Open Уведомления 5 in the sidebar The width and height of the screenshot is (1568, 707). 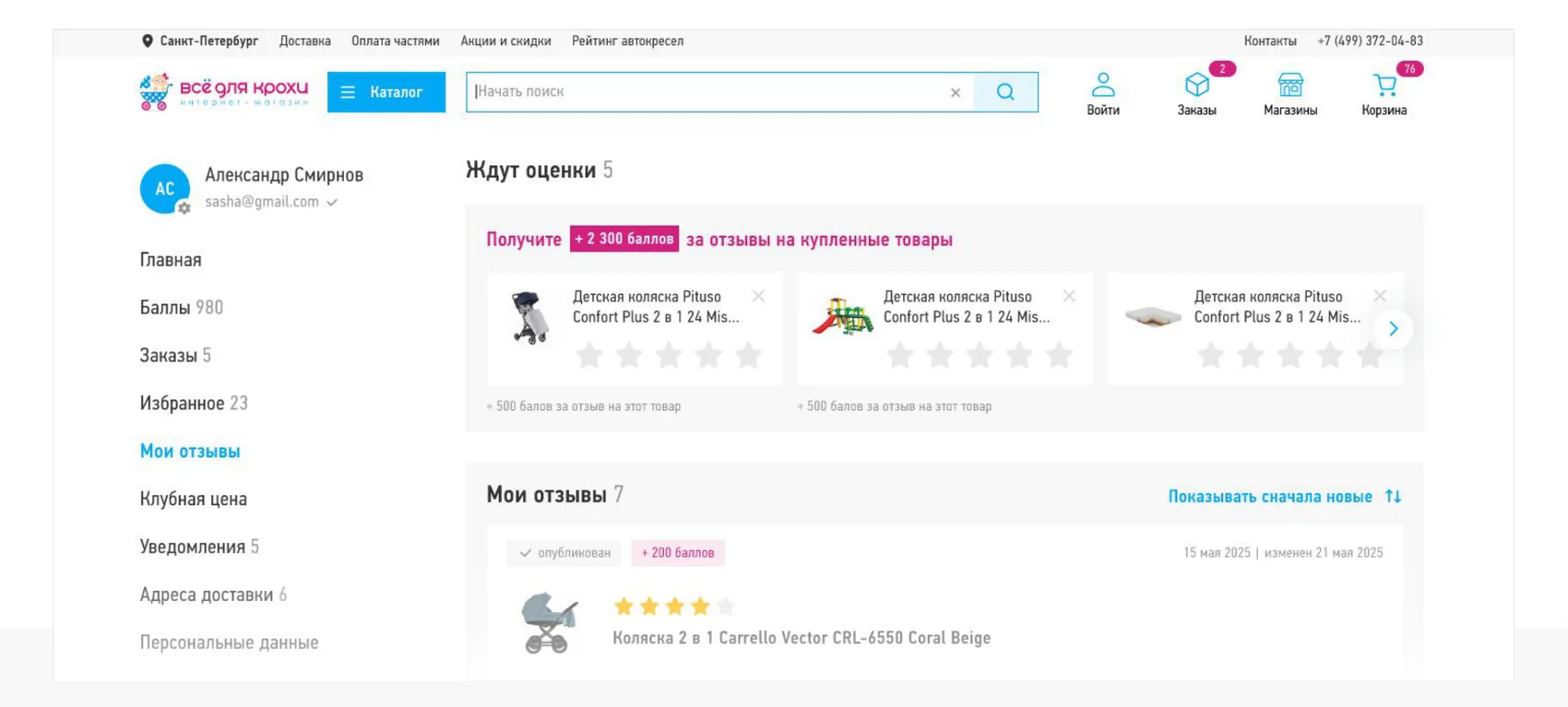pyautogui.click(x=199, y=548)
